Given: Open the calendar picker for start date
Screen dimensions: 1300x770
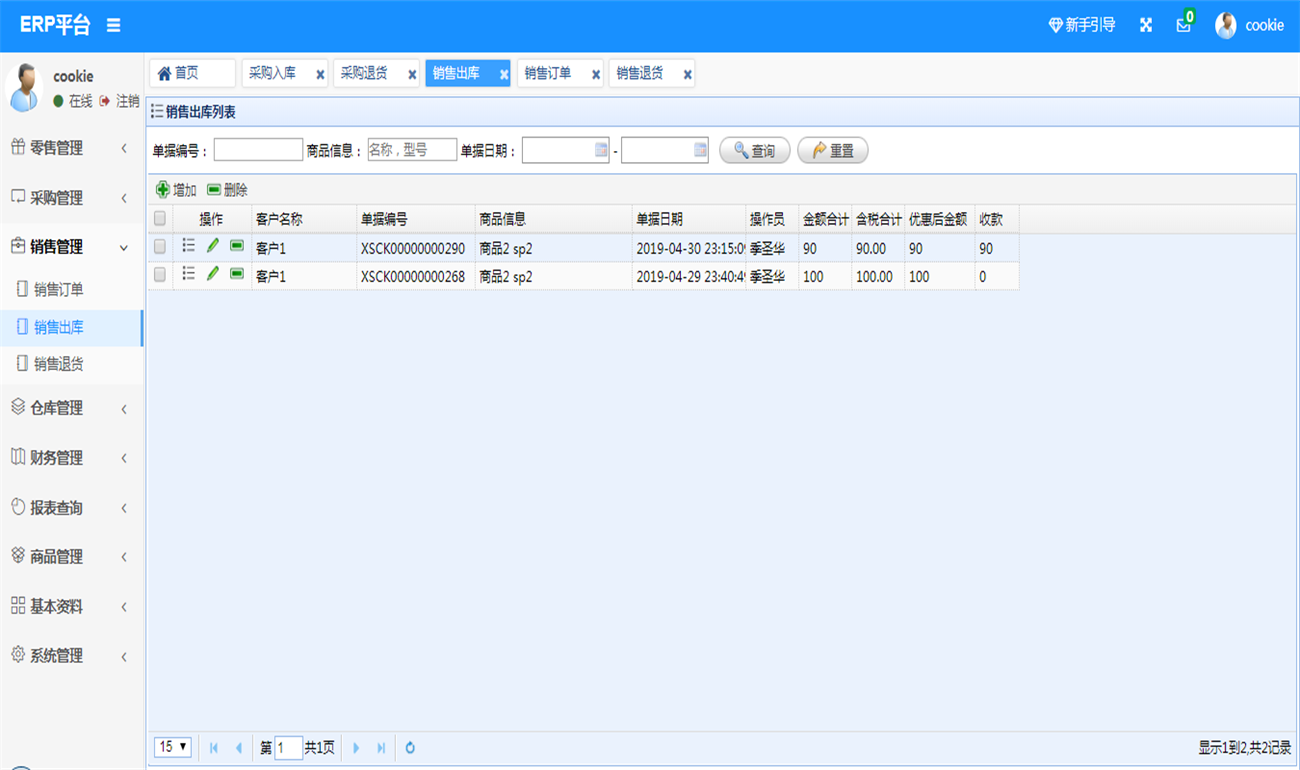Looking at the screenshot, I should [601, 150].
